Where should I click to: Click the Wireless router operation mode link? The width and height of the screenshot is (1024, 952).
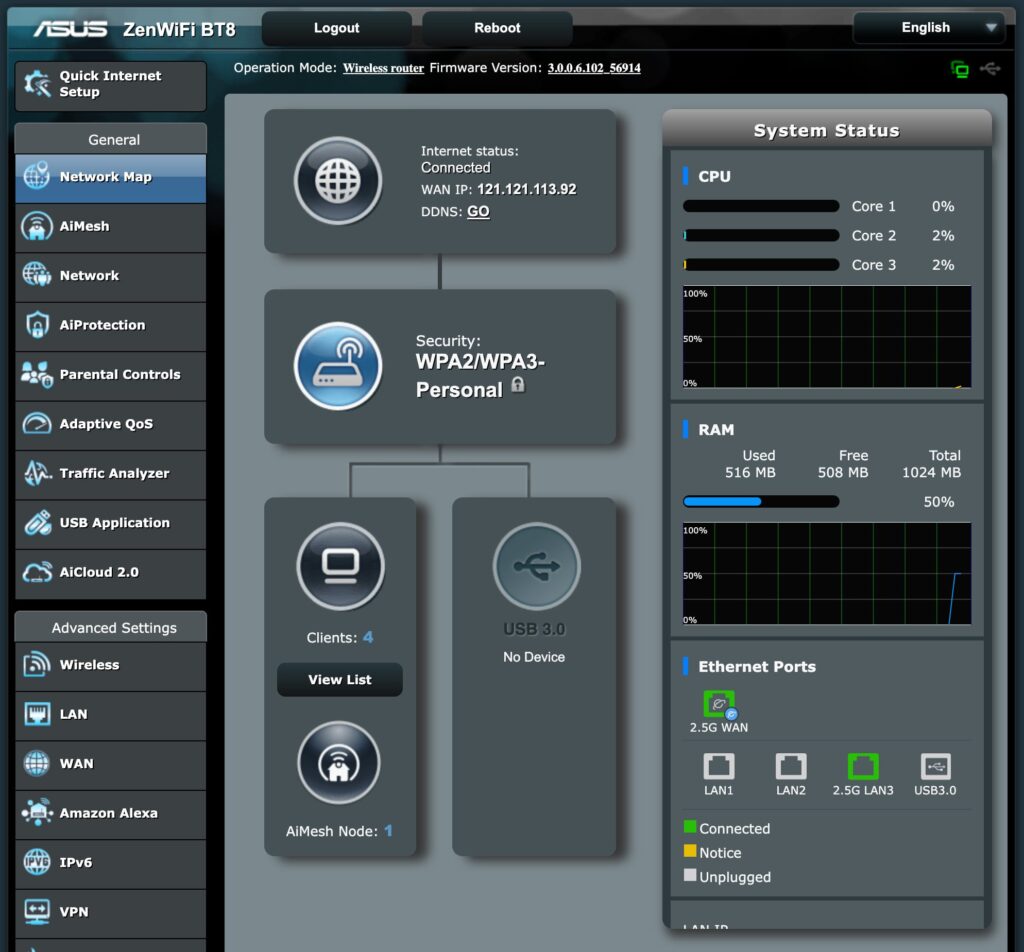pos(383,68)
